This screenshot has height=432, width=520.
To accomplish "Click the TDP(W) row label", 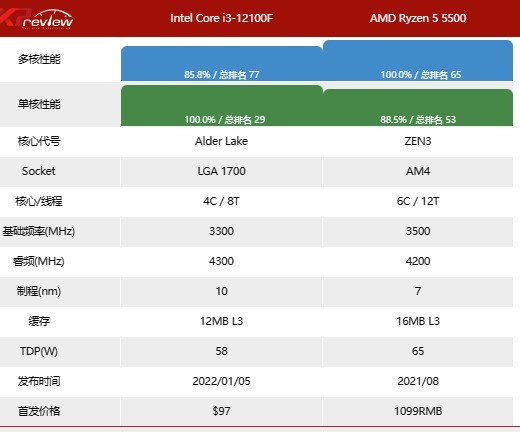I will click(x=39, y=351).
